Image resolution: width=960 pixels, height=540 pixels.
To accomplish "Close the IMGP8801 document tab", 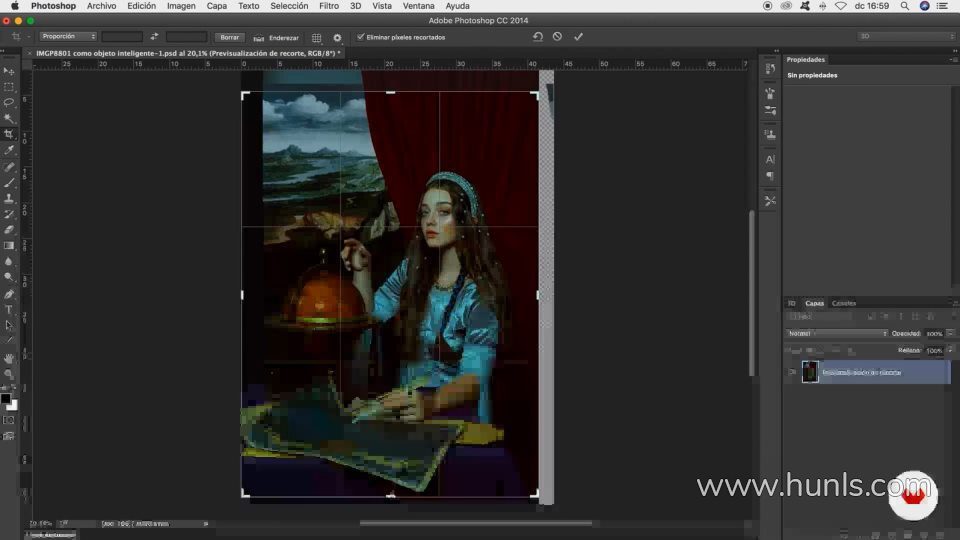I will point(29,53).
